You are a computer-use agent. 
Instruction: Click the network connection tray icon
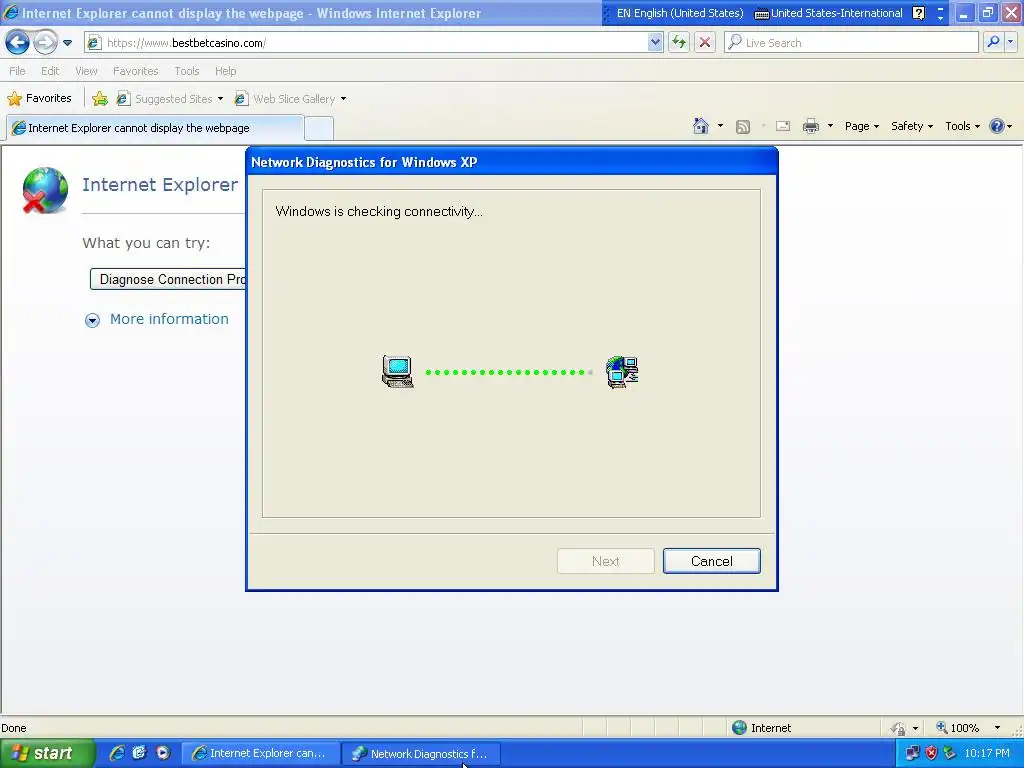point(912,754)
